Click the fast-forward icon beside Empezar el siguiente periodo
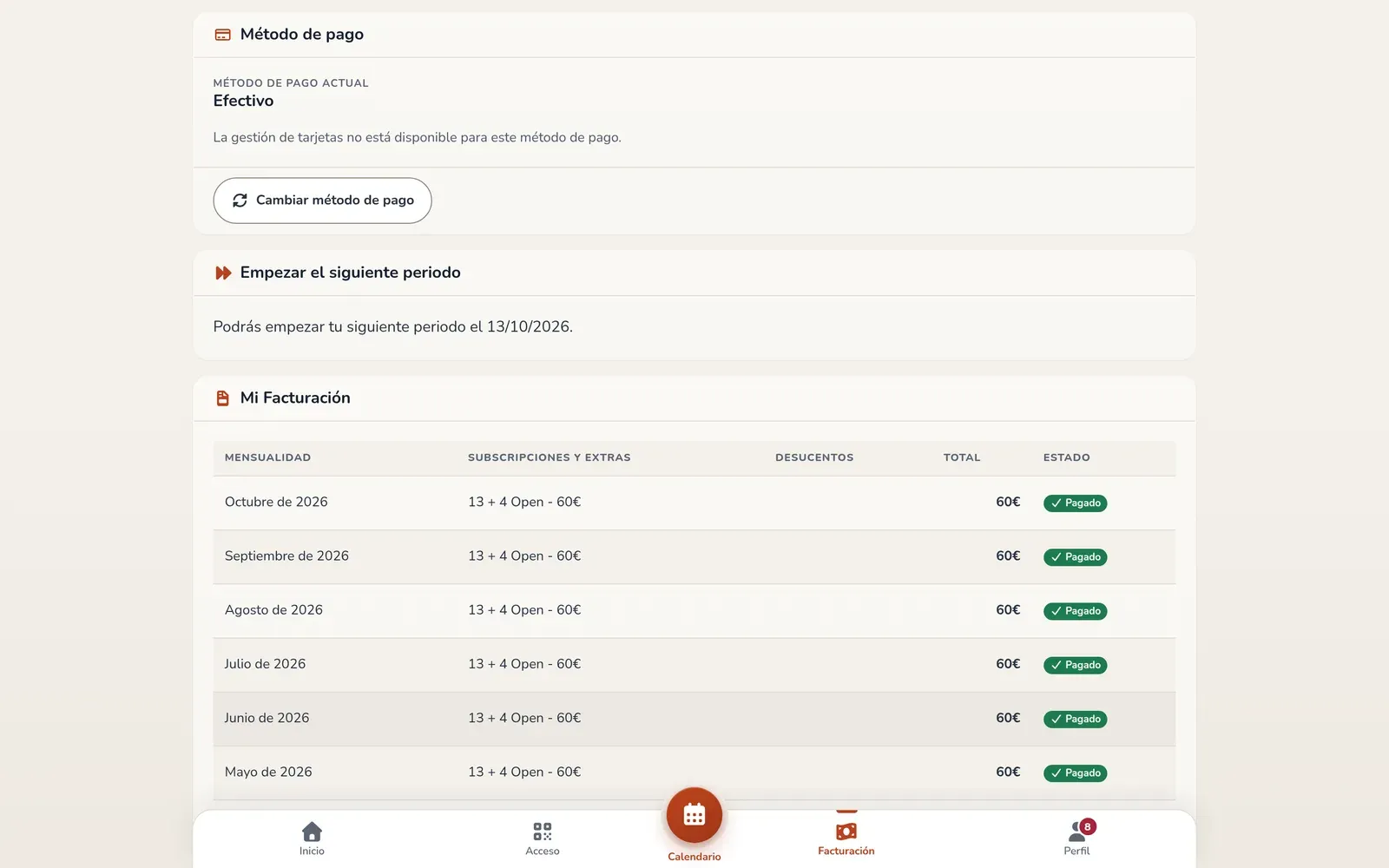Viewport: 1389px width, 868px height. [x=223, y=273]
